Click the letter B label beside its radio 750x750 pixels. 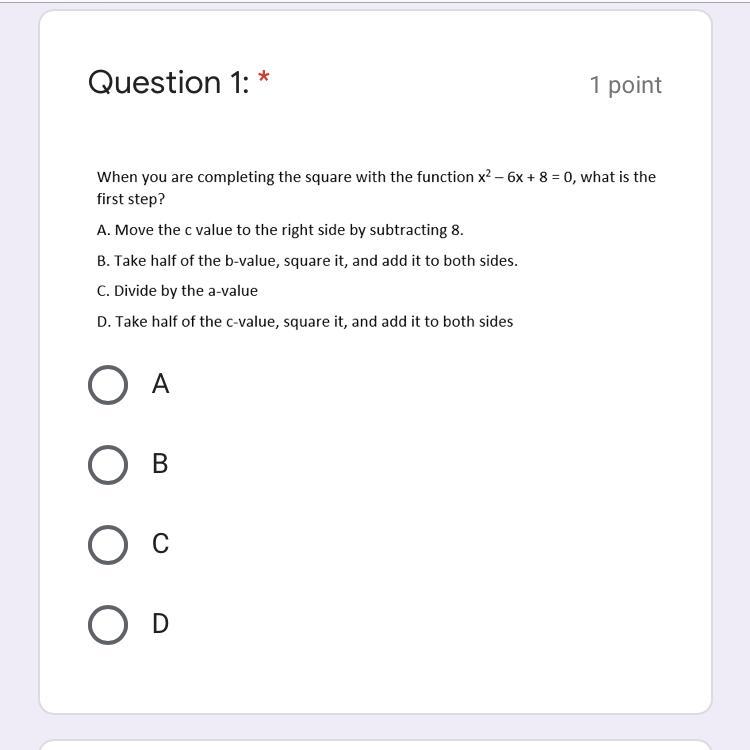coord(160,463)
